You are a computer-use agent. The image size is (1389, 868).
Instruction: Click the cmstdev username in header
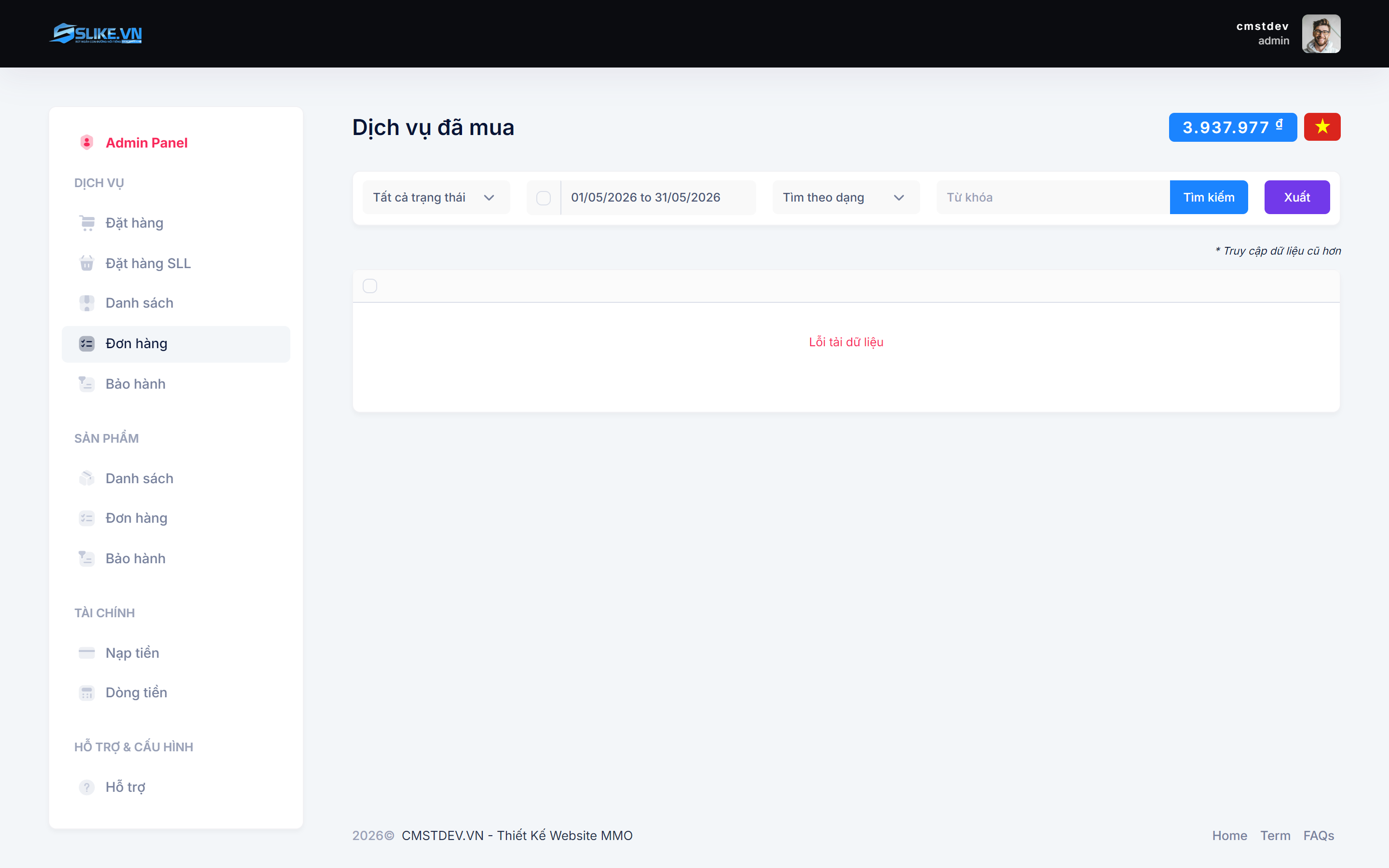[1262, 27]
